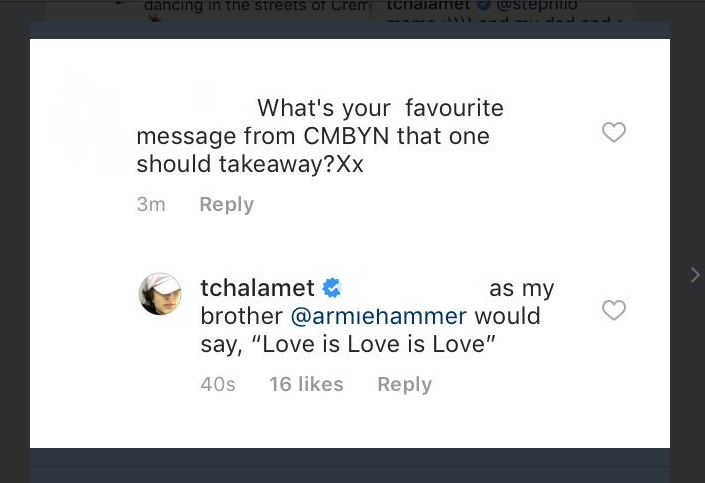705x483 pixels.
Task: Open the @armiehammer mention
Action: click(379, 316)
